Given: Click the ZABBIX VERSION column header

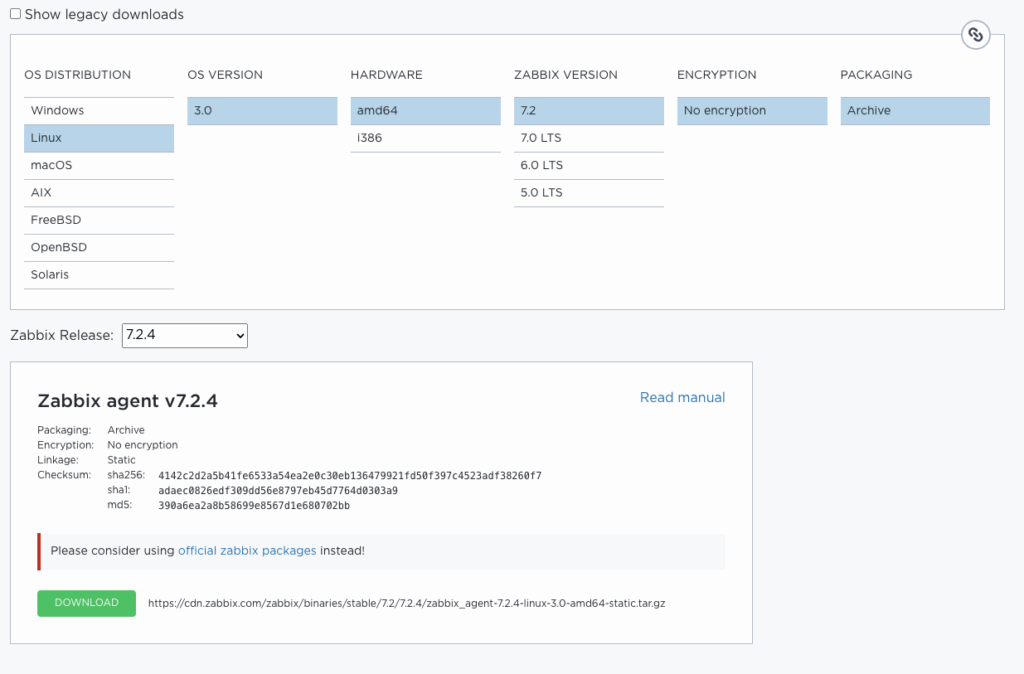Looking at the screenshot, I should 566,74.
